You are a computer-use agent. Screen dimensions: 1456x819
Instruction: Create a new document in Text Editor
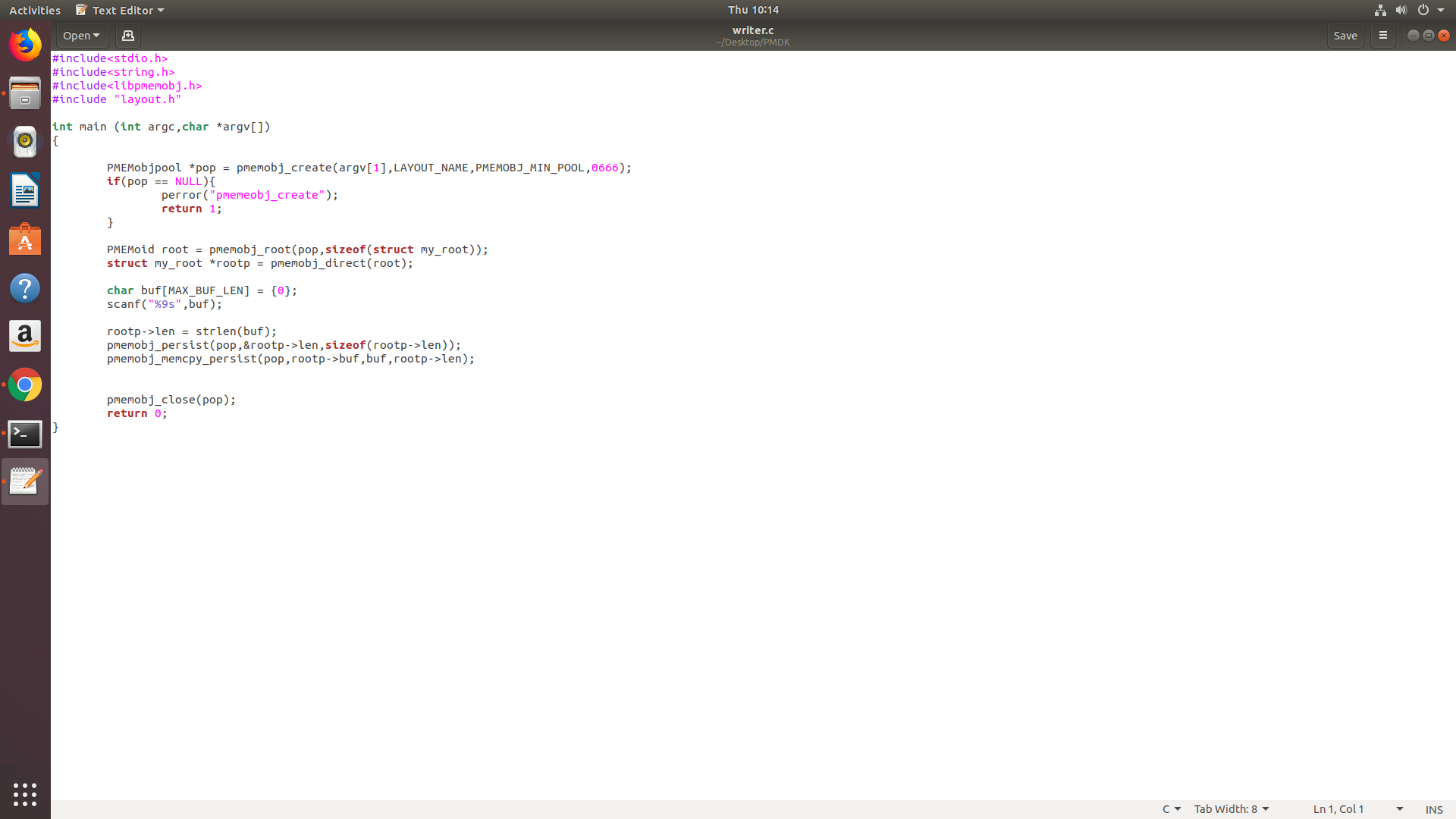tap(127, 35)
